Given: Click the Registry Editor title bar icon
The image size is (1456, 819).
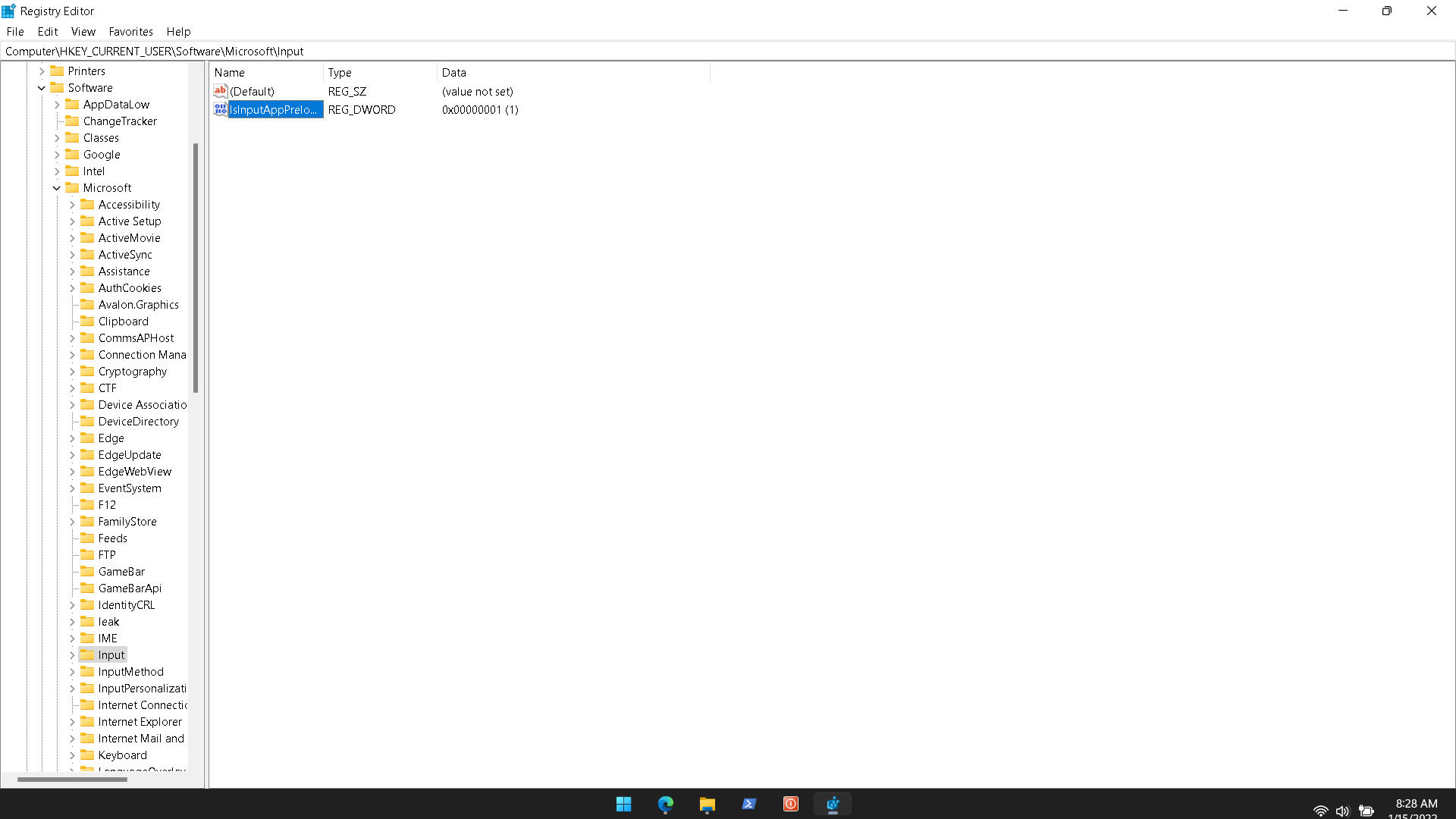Looking at the screenshot, I should pos(8,11).
